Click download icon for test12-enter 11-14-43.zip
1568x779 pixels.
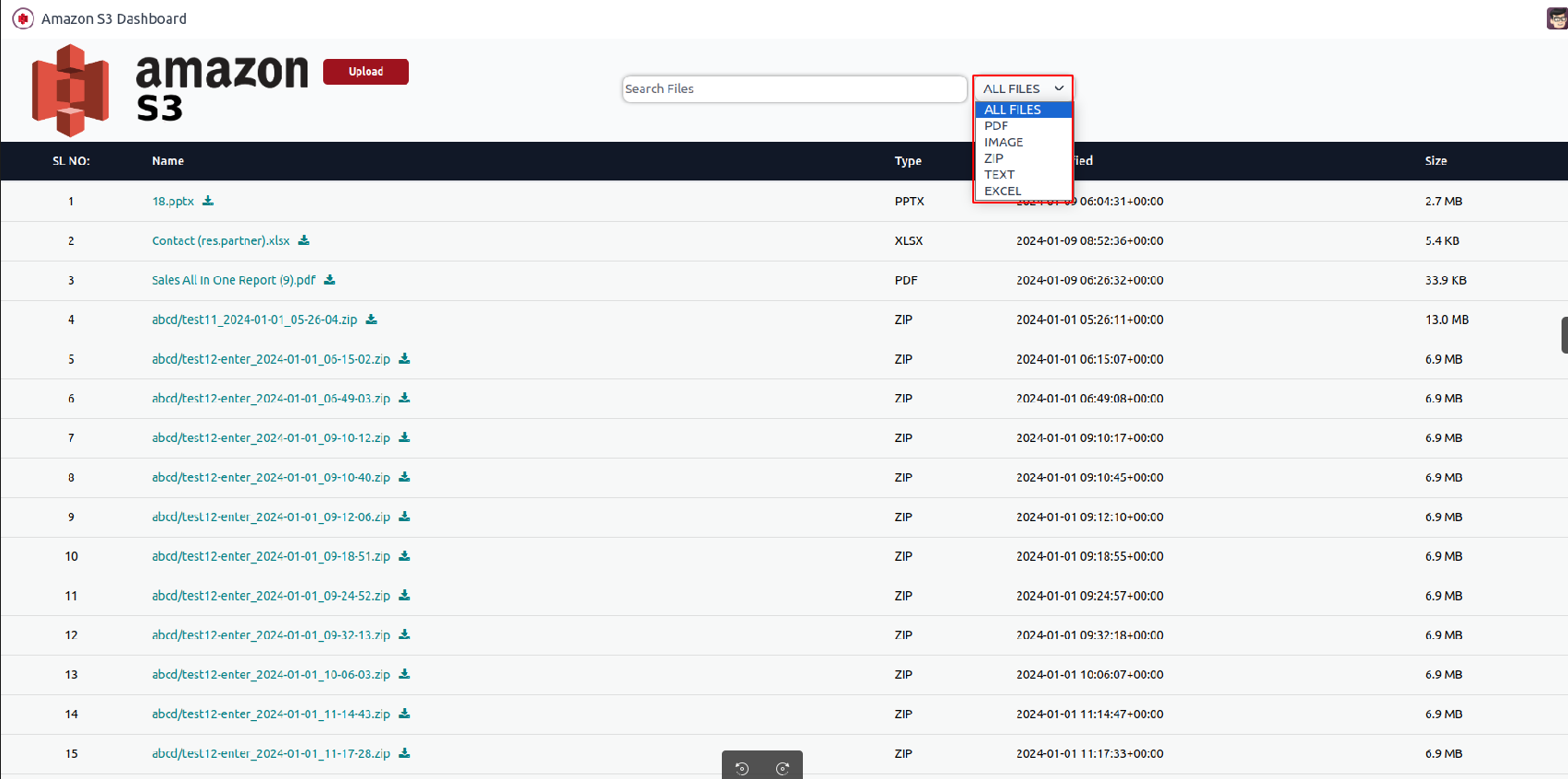404,714
